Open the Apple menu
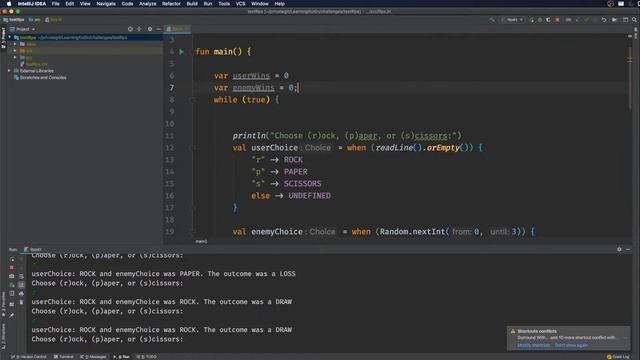This screenshot has width=640, height=360. coord(9,4)
